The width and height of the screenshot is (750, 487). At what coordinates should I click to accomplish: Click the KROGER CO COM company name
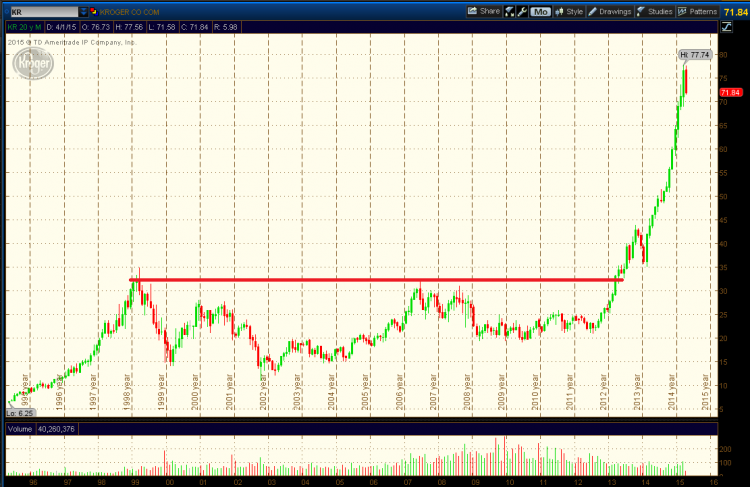pyautogui.click(x=129, y=12)
